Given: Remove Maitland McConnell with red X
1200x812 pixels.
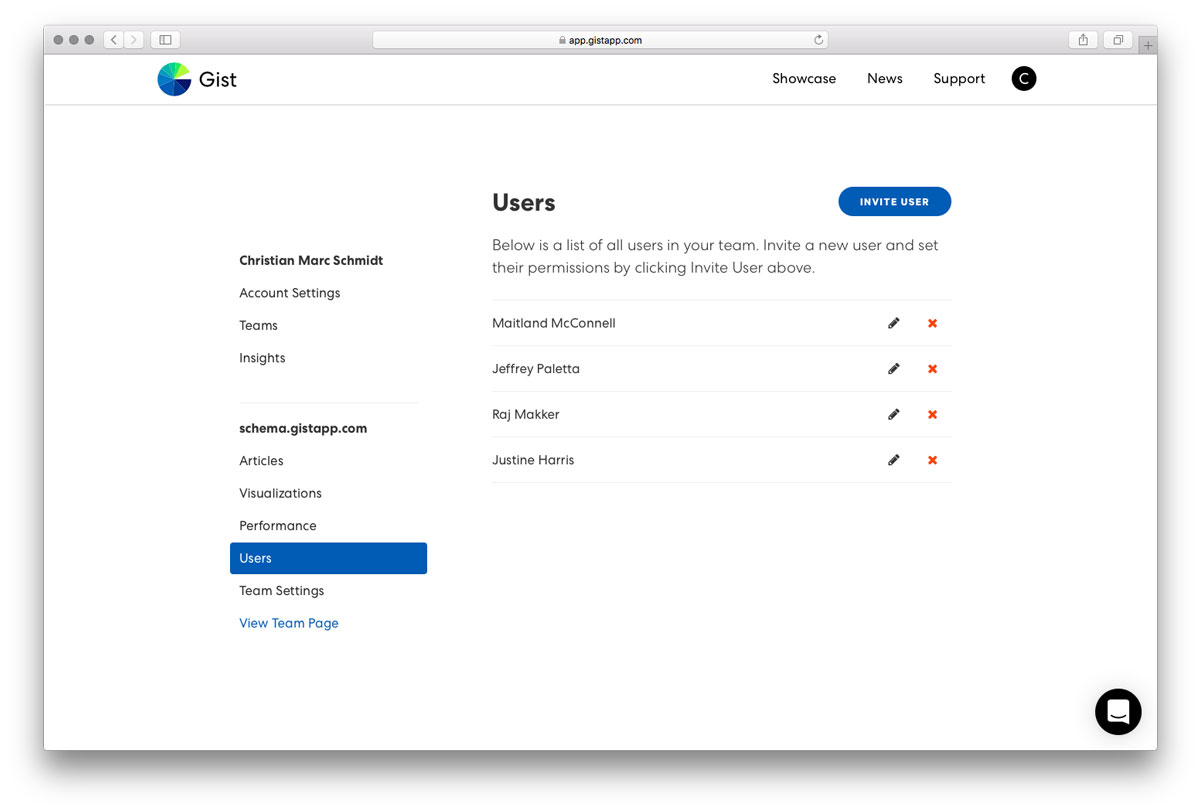Looking at the screenshot, I should [932, 323].
